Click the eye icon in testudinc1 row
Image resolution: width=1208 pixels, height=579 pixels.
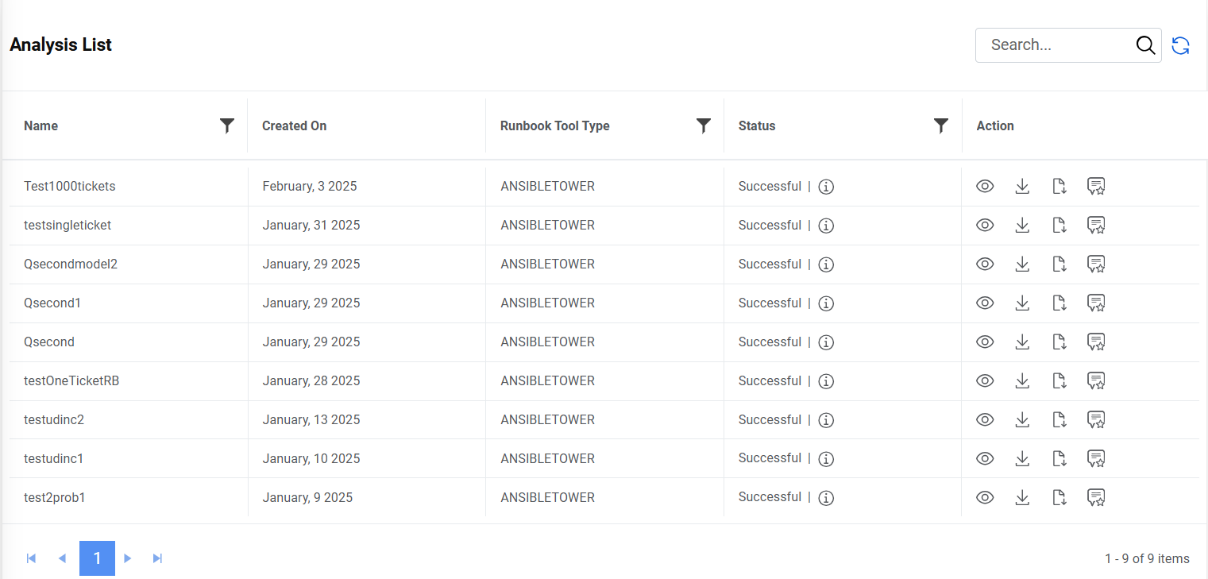(985, 458)
